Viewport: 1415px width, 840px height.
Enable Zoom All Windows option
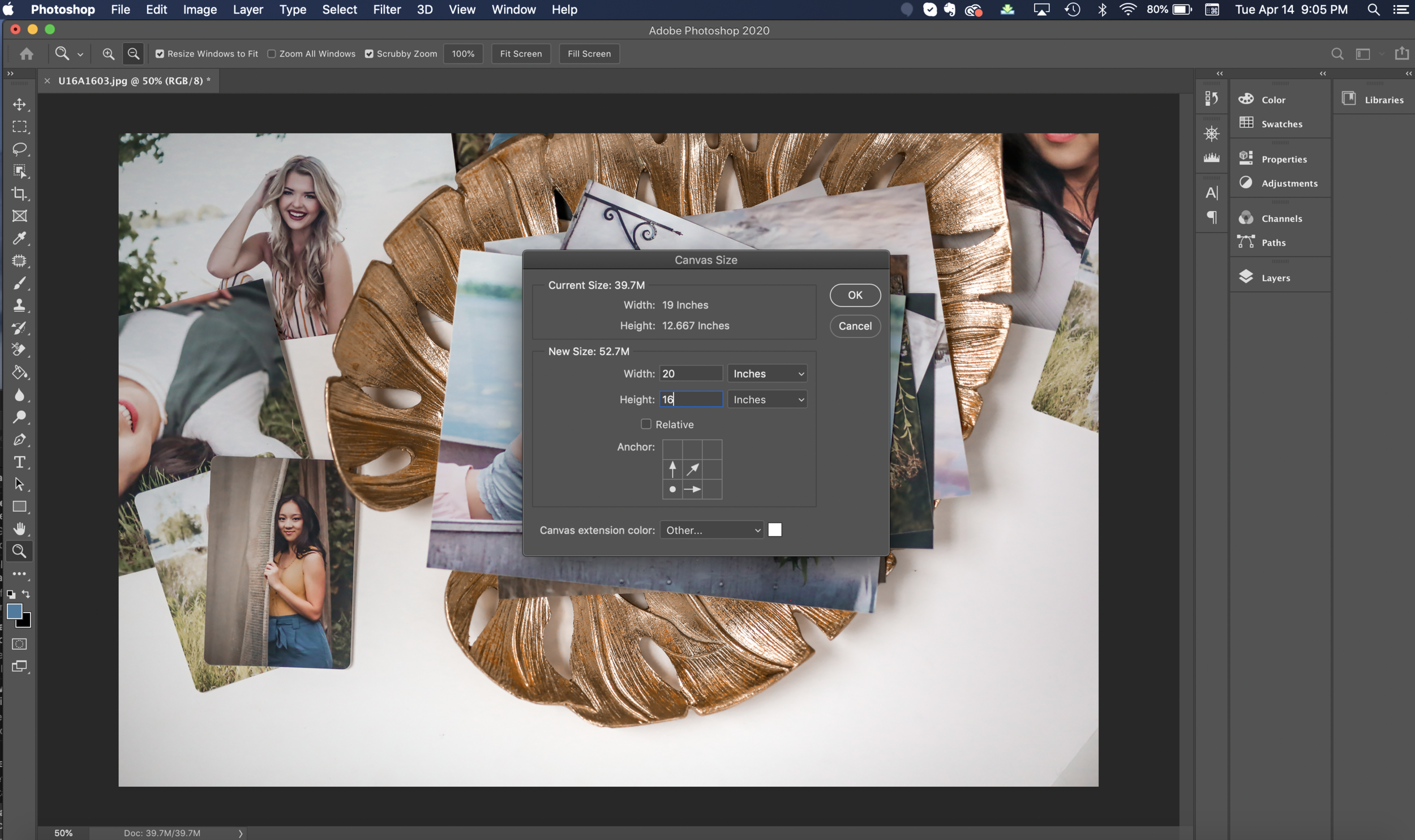(272, 54)
